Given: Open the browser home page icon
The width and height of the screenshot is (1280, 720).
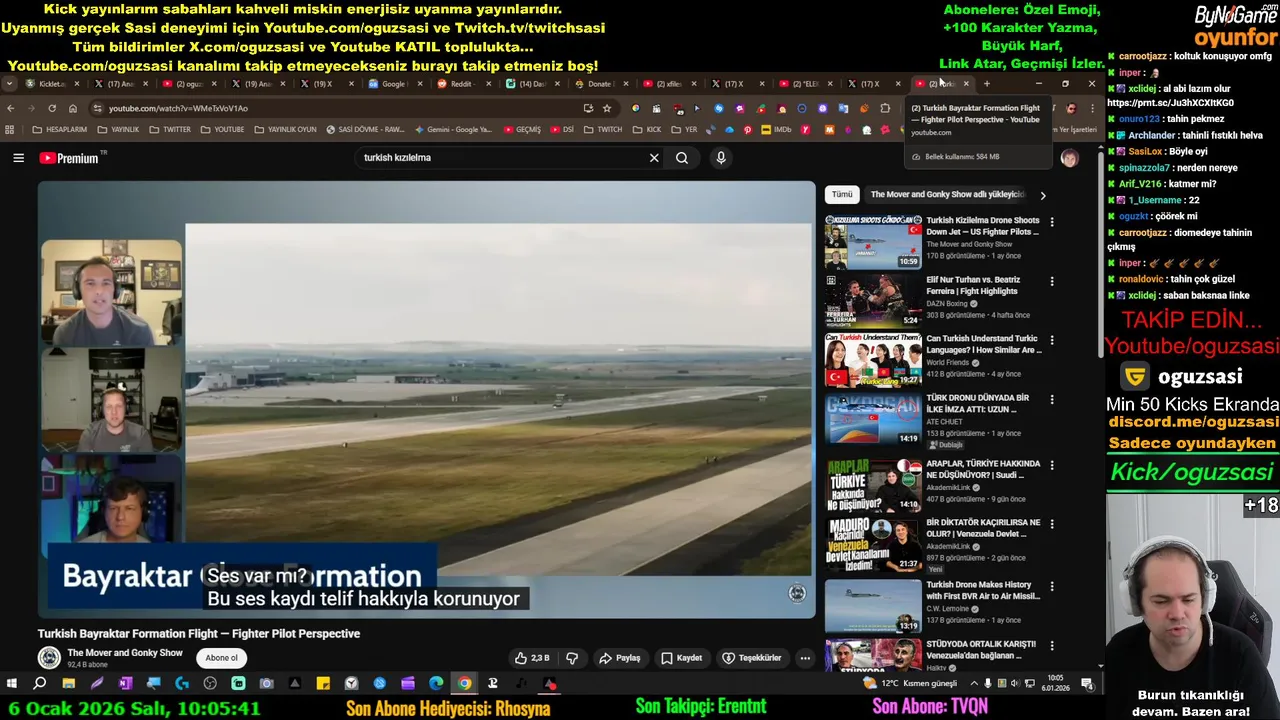Looking at the screenshot, I should pos(73,108).
